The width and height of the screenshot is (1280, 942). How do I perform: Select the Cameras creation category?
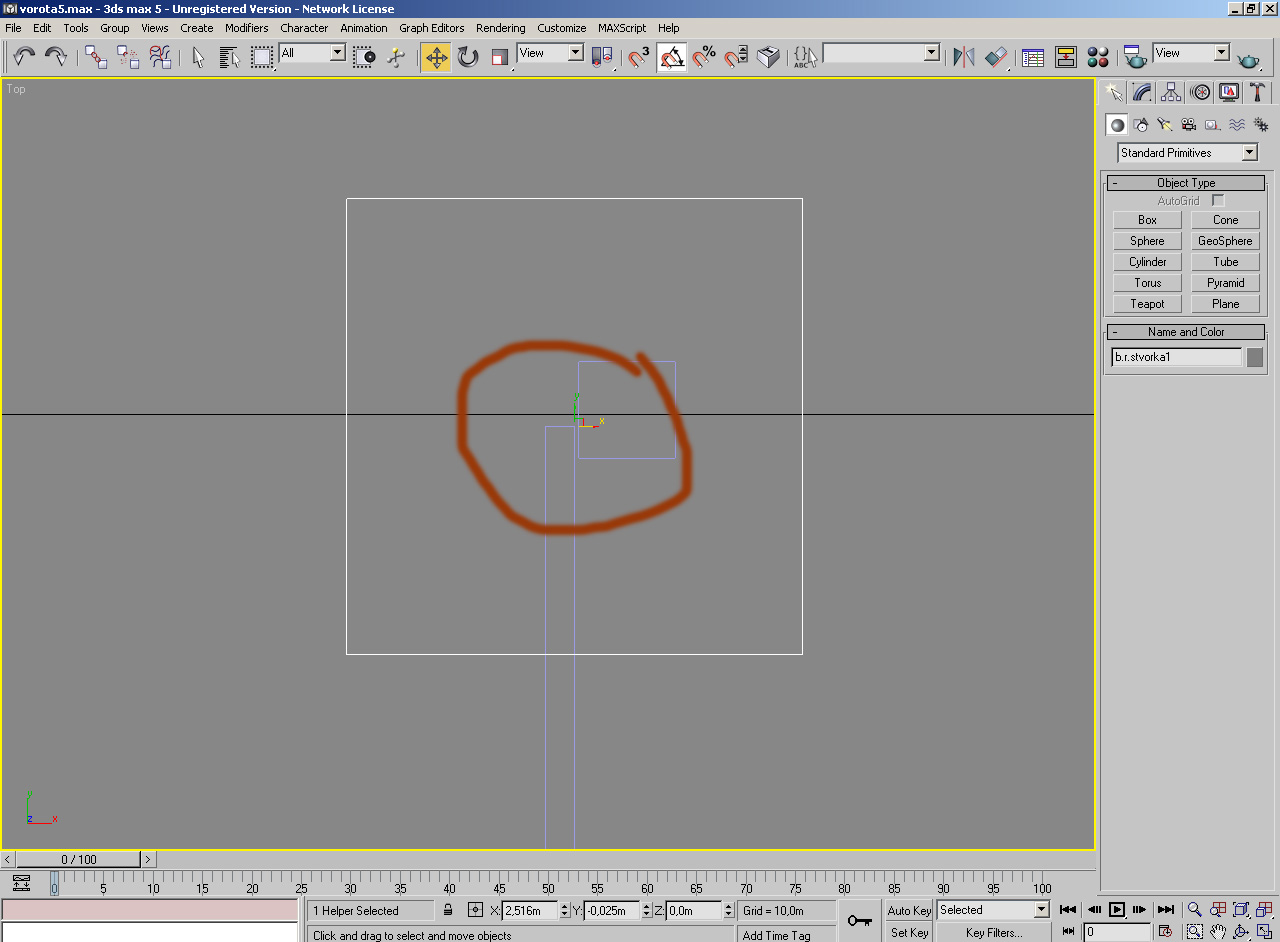1188,125
